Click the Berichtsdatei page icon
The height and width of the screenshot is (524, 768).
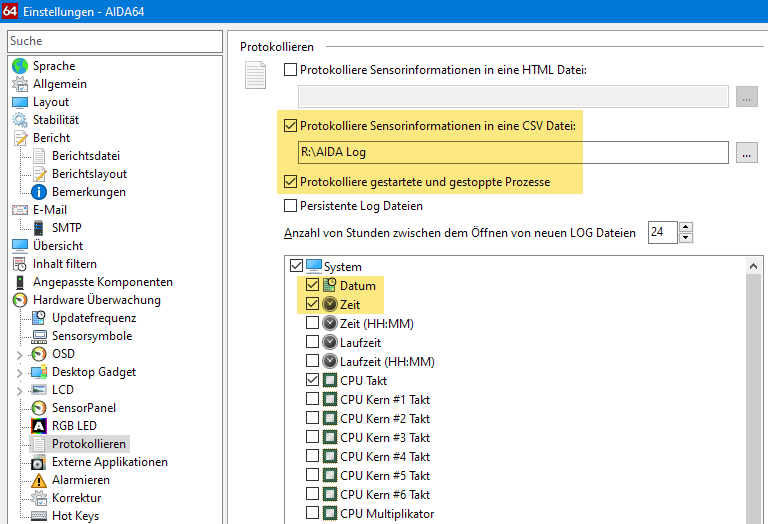(39, 156)
